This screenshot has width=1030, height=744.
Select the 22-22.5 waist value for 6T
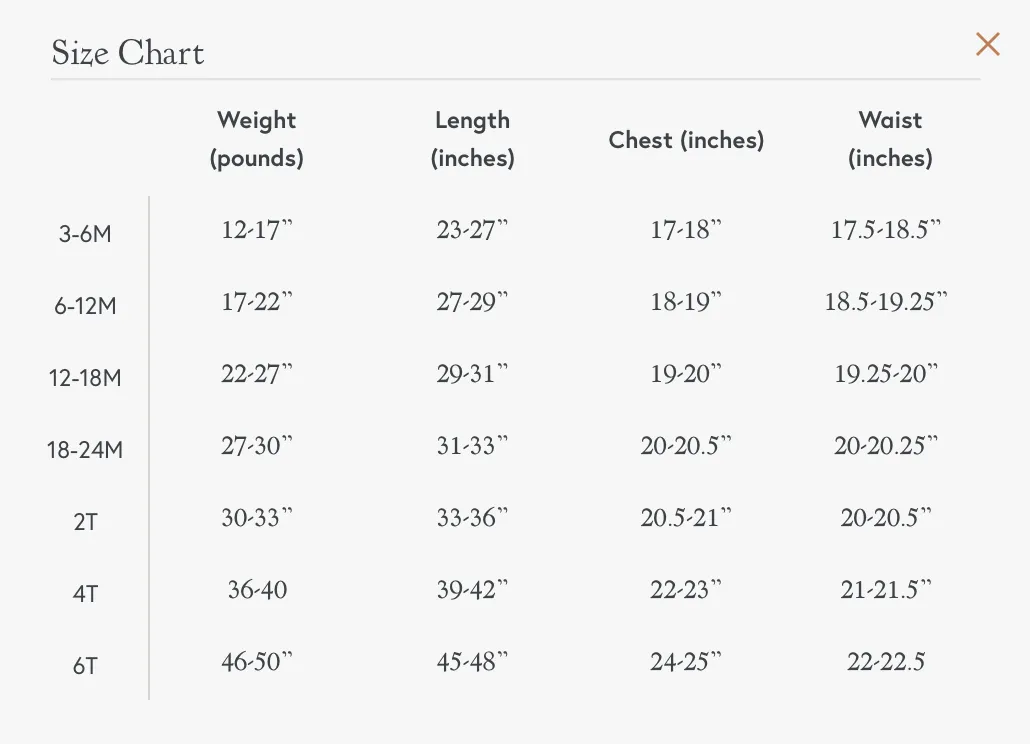(x=886, y=662)
